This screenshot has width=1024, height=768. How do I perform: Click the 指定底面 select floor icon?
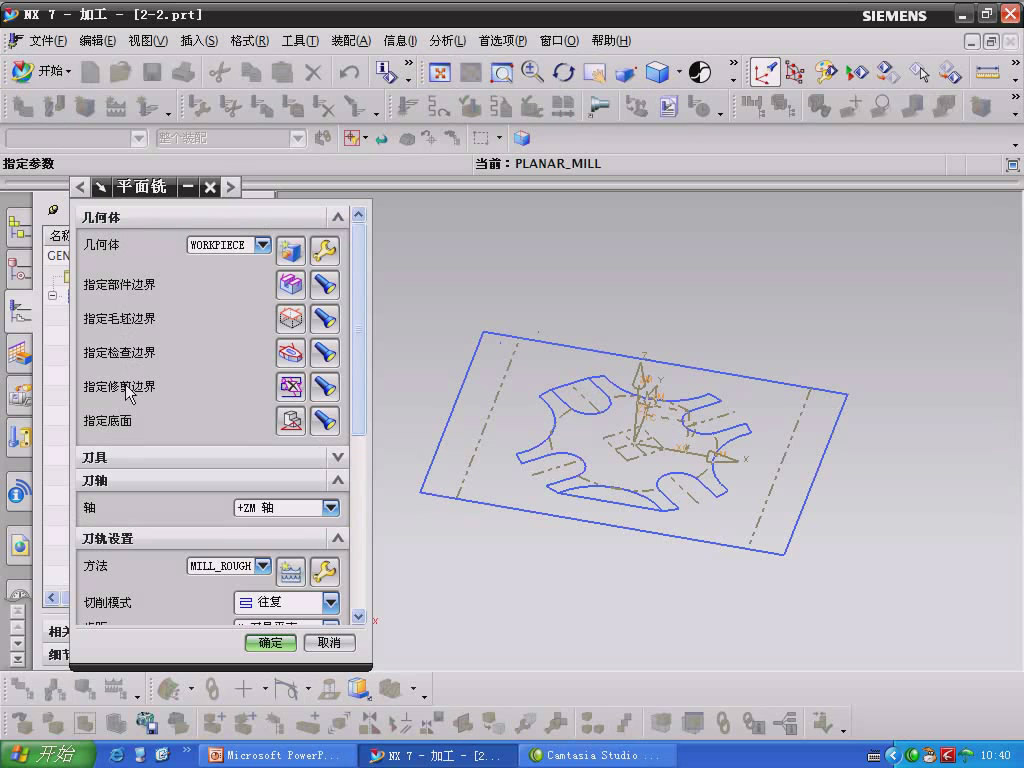coord(291,421)
